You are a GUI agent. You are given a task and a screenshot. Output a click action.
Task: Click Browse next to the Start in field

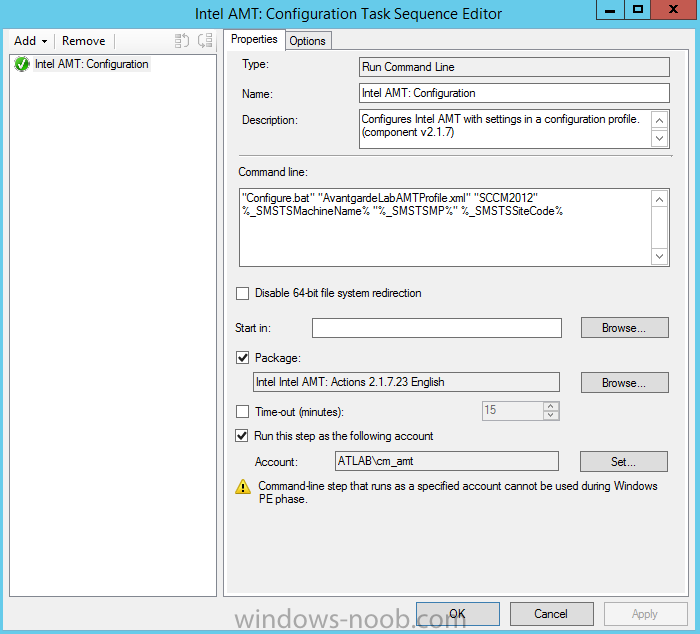(x=624, y=328)
